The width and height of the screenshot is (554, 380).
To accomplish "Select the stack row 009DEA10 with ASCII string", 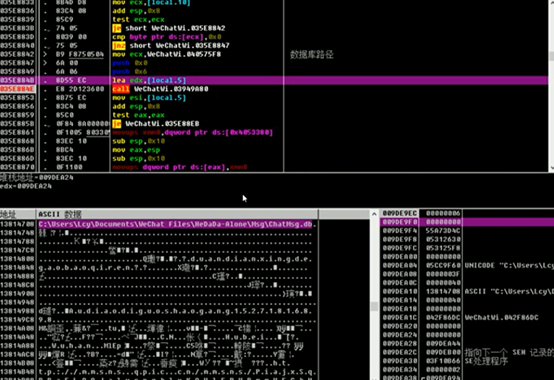I will 467,291.
